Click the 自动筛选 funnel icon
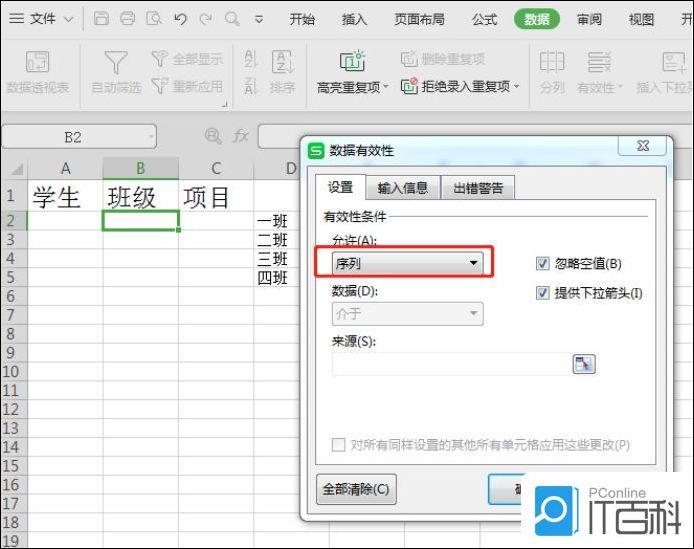The image size is (694, 549). [x=116, y=62]
